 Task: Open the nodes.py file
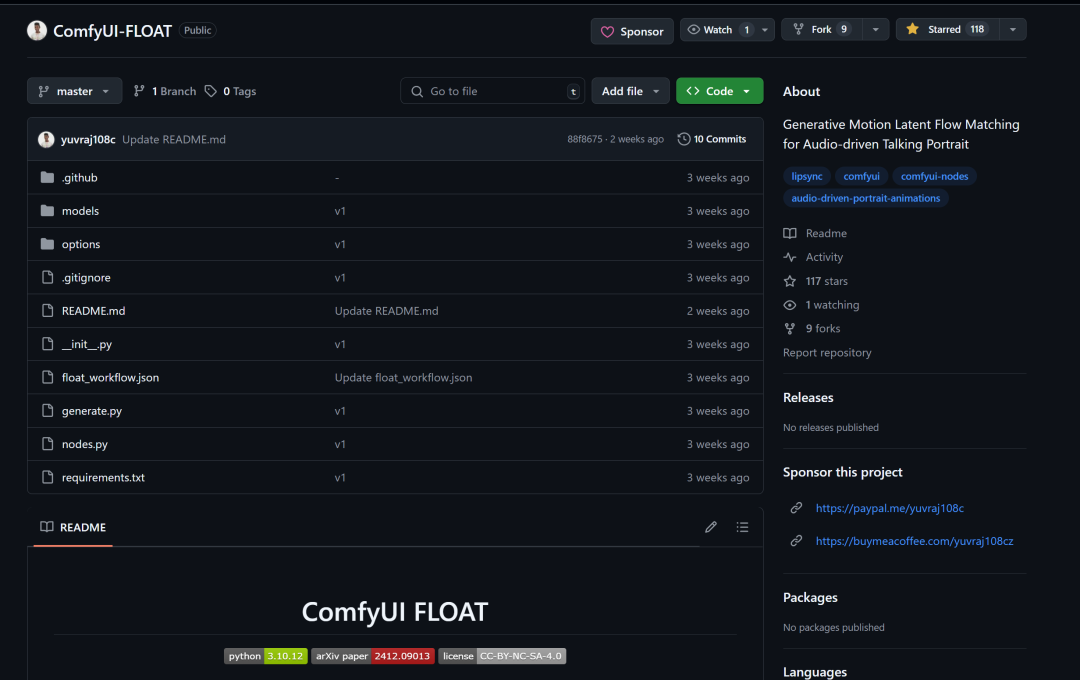click(x=85, y=444)
